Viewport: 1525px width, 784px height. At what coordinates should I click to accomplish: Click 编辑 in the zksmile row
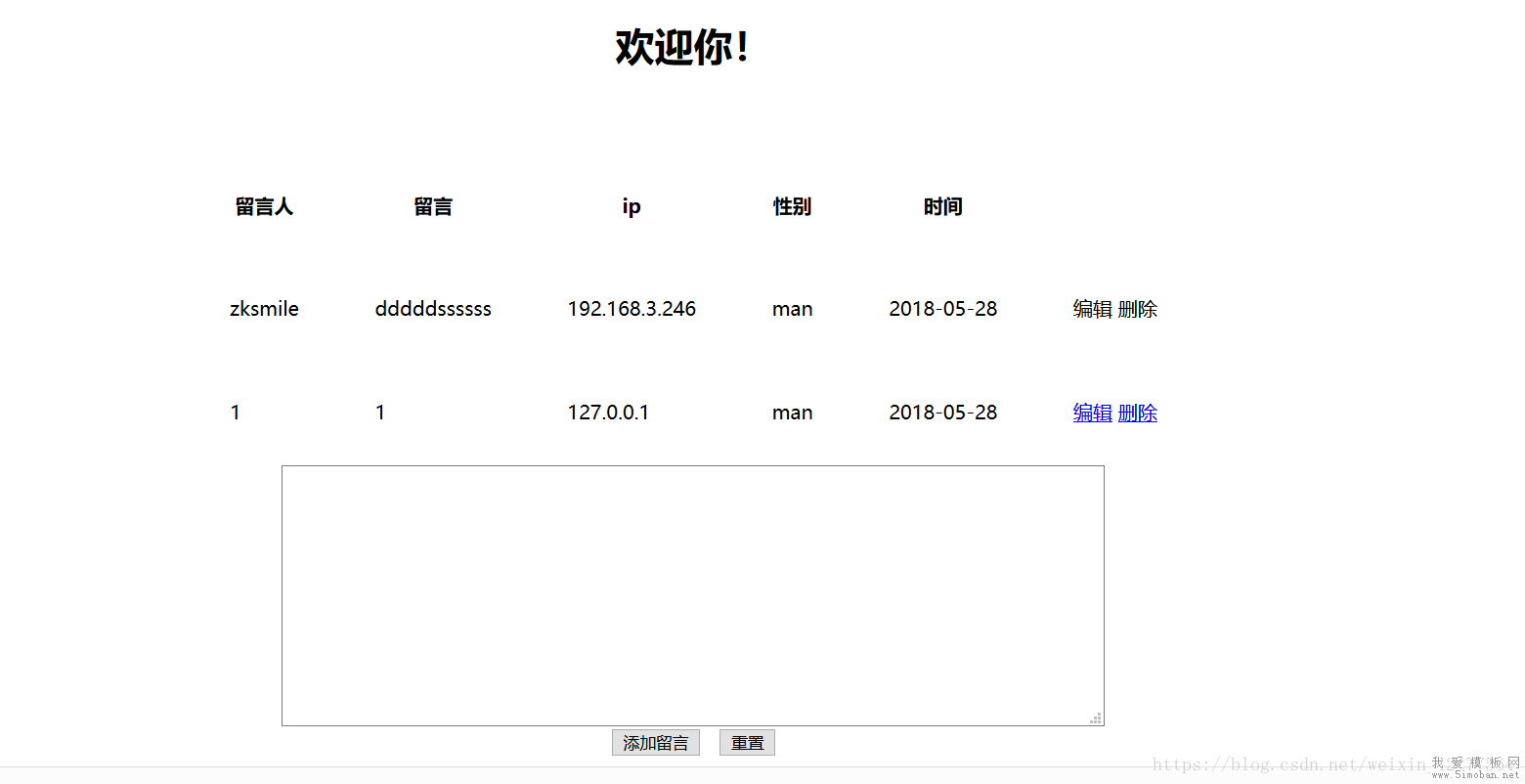pos(1092,309)
